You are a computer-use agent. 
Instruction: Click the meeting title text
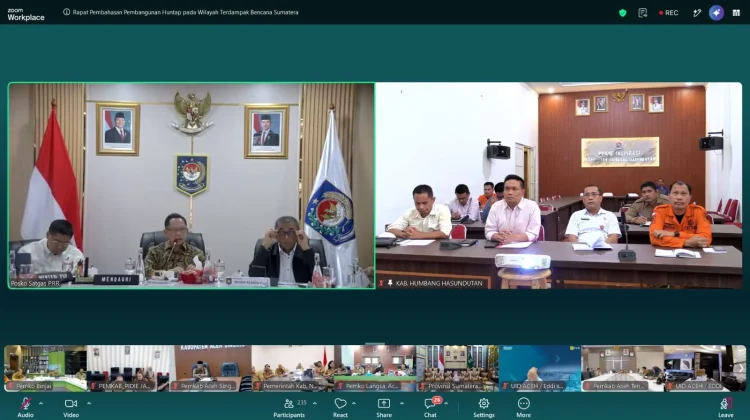186,12
